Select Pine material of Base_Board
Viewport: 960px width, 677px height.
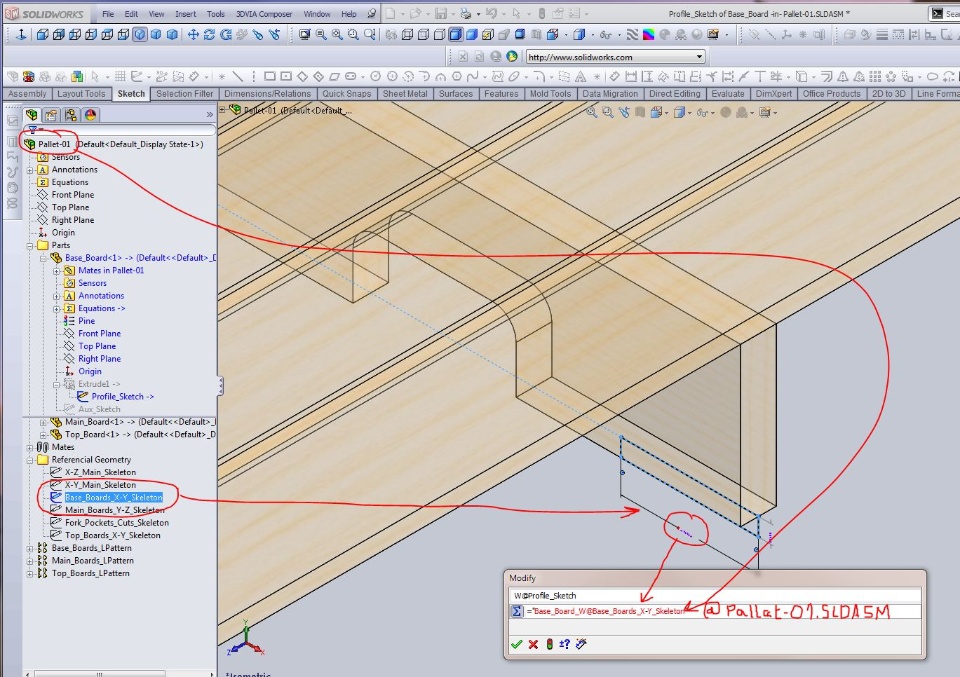[86, 321]
